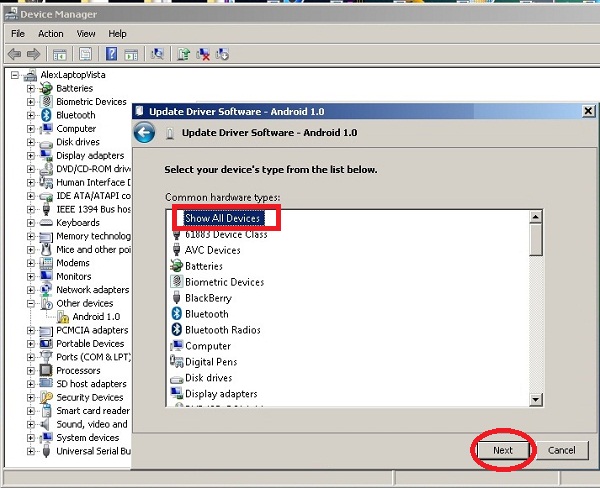Go back using the blue wizard arrow
Image resolution: width=600 pixels, height=488 pixels.
(x=144, y=133)
